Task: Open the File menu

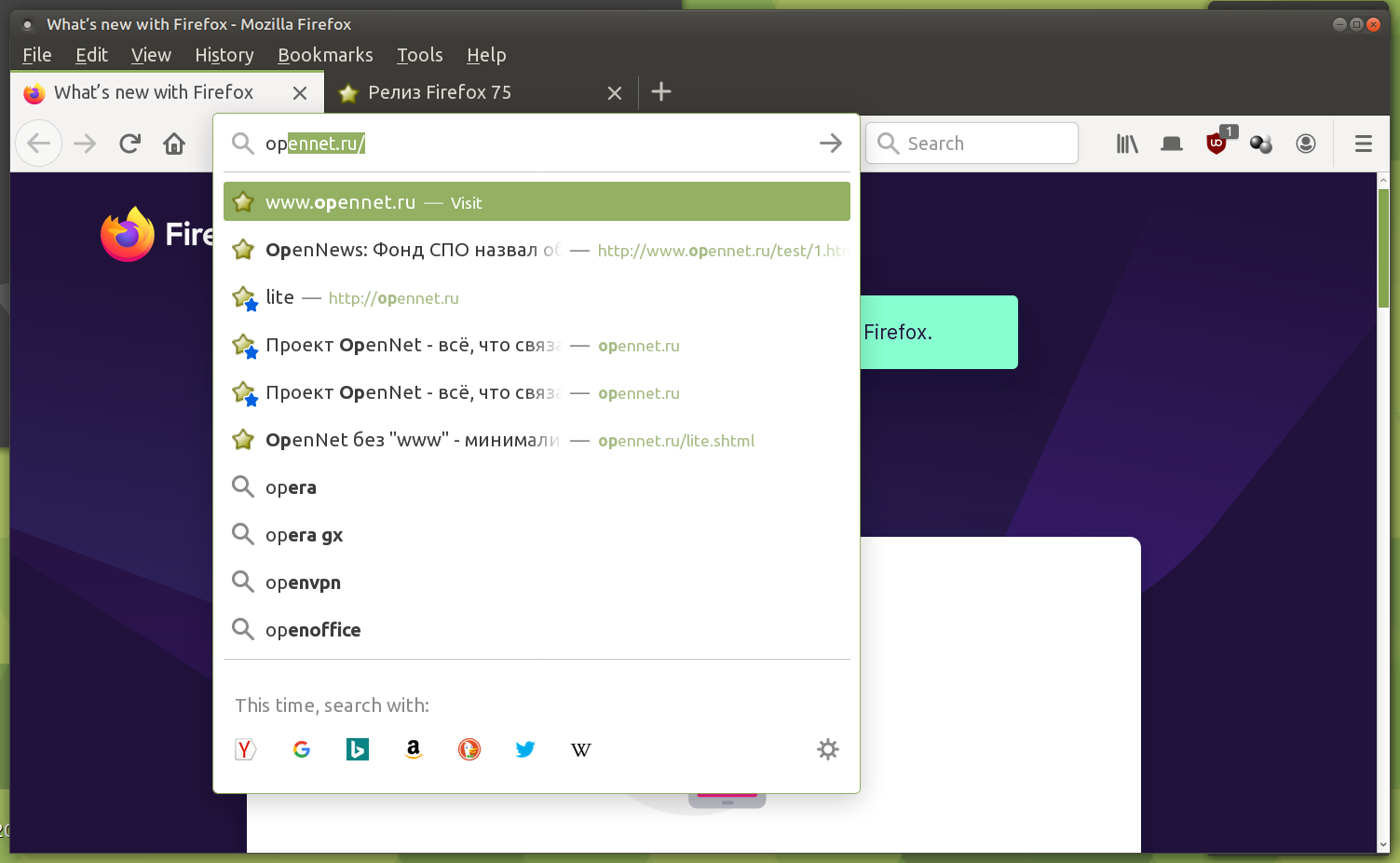Action: pyautogui.click(x=37, y=55)
